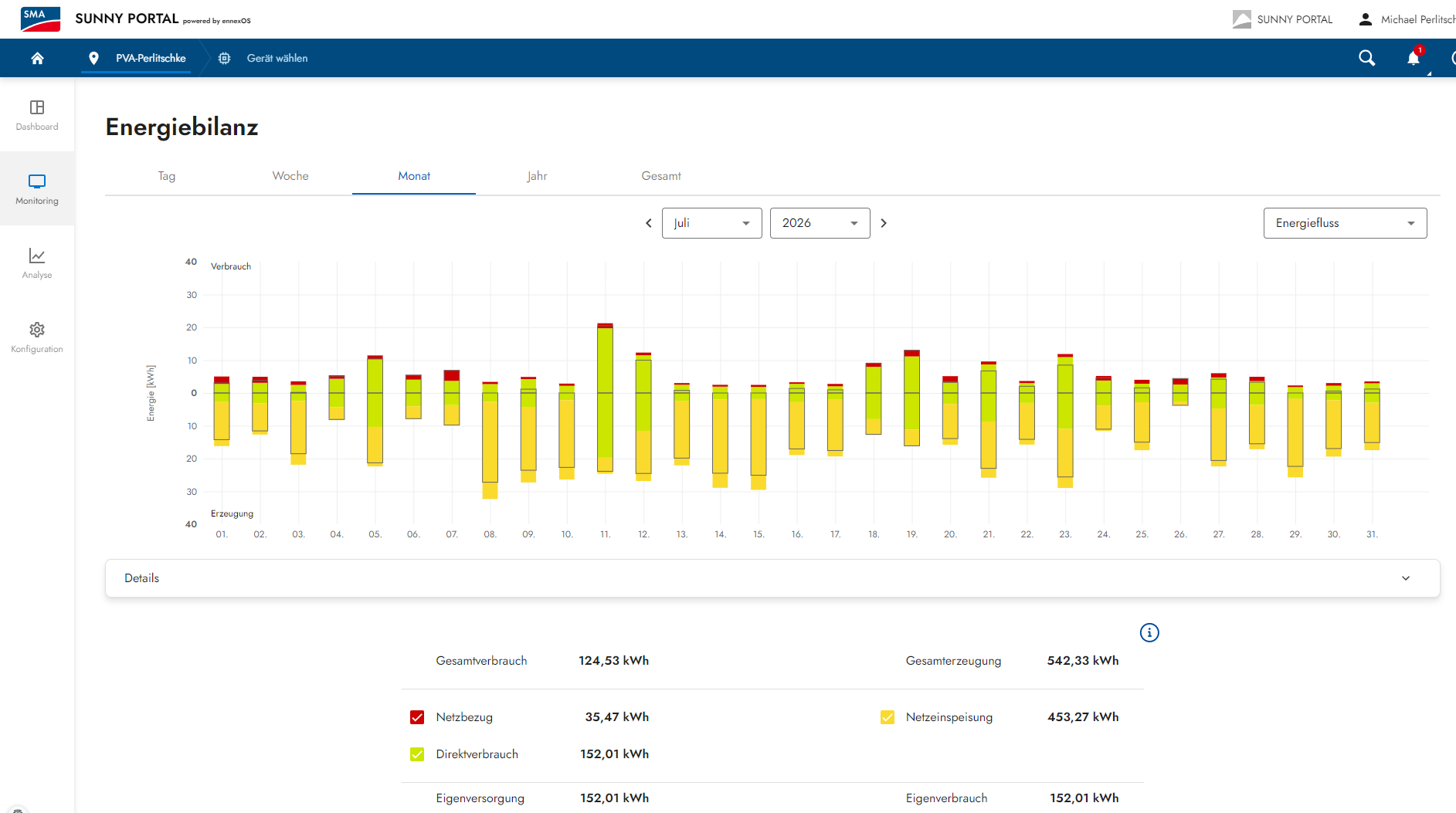Open the Energiefluss dropdown
The image size is (1456, 813).
1345,223
